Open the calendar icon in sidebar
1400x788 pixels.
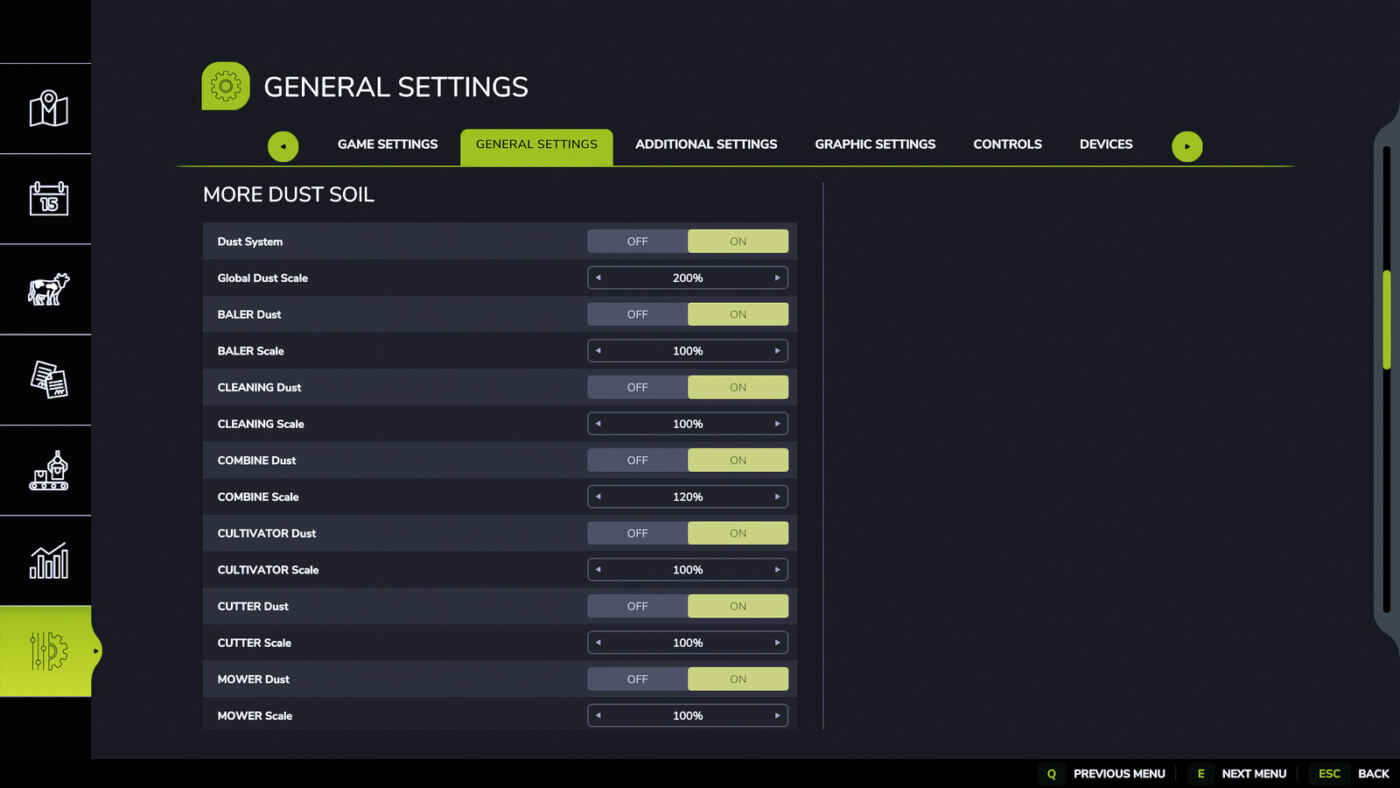47,199
